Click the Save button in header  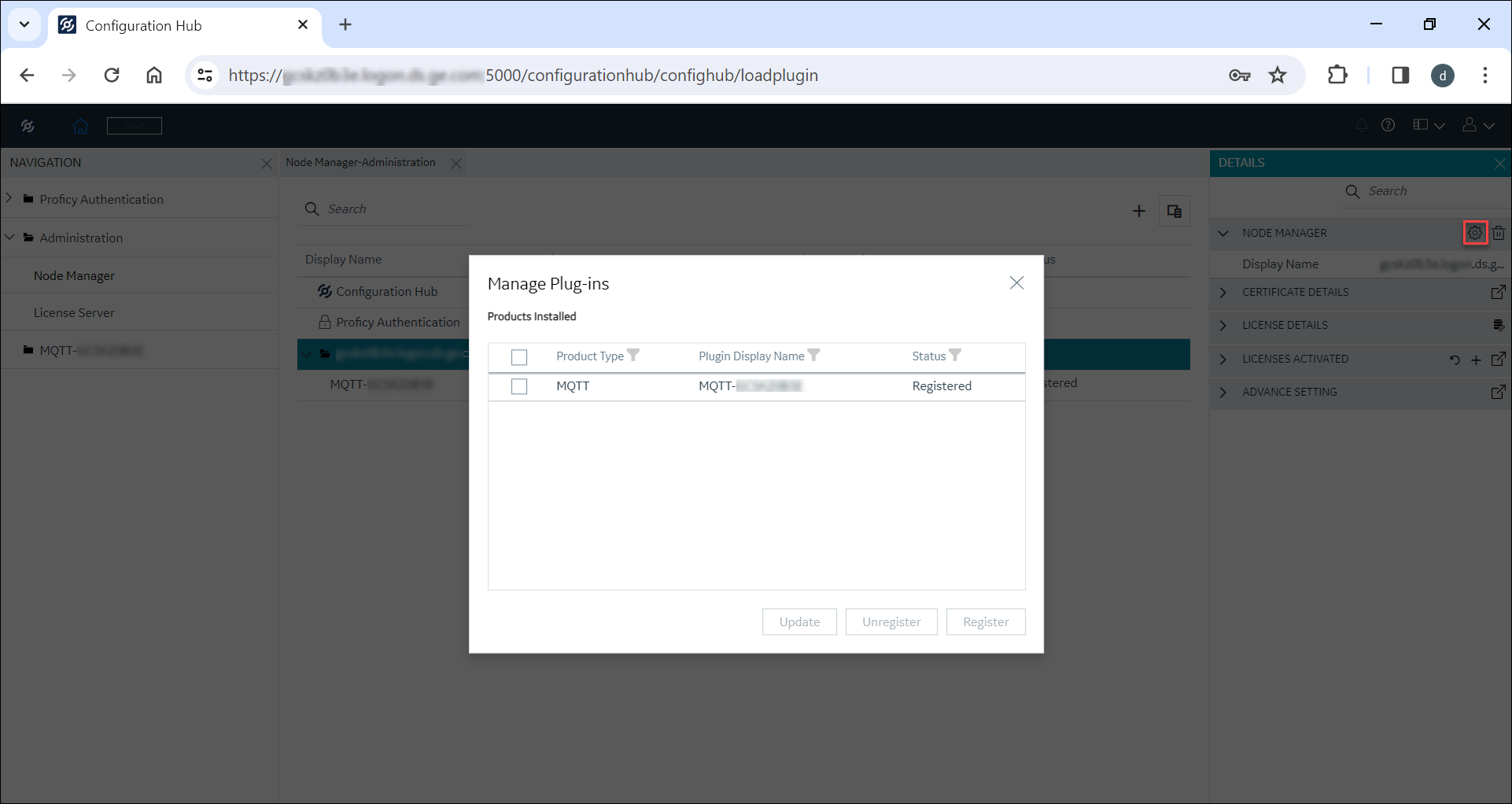coord(135,126)
